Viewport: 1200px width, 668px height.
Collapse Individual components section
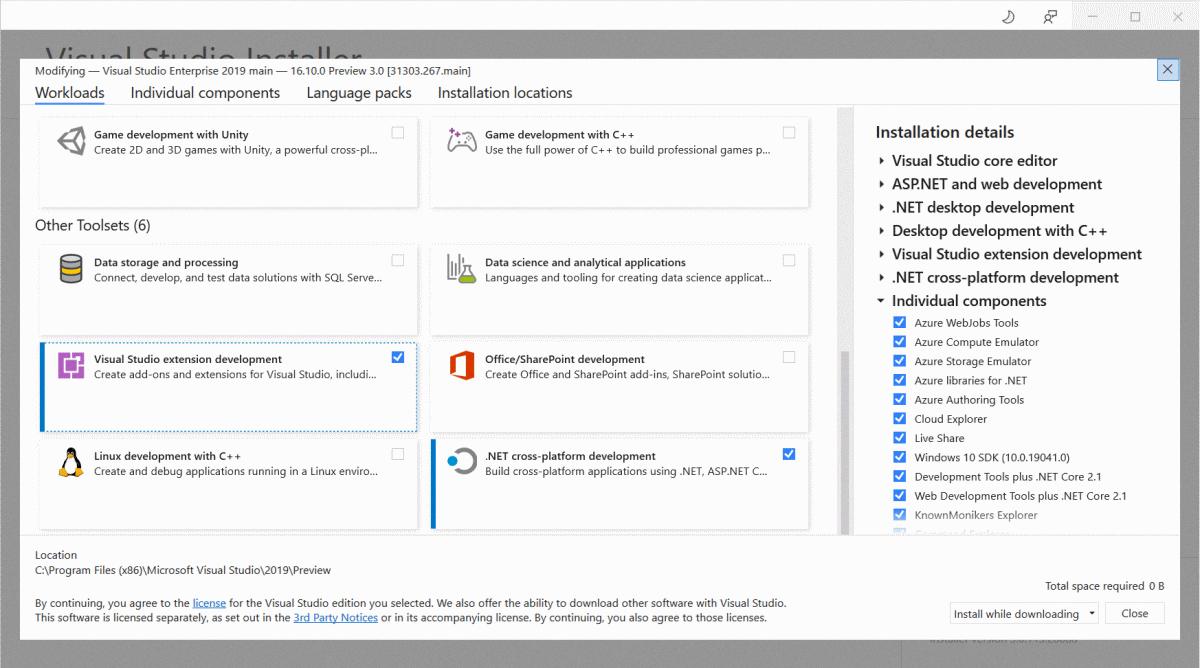(881, 301)
